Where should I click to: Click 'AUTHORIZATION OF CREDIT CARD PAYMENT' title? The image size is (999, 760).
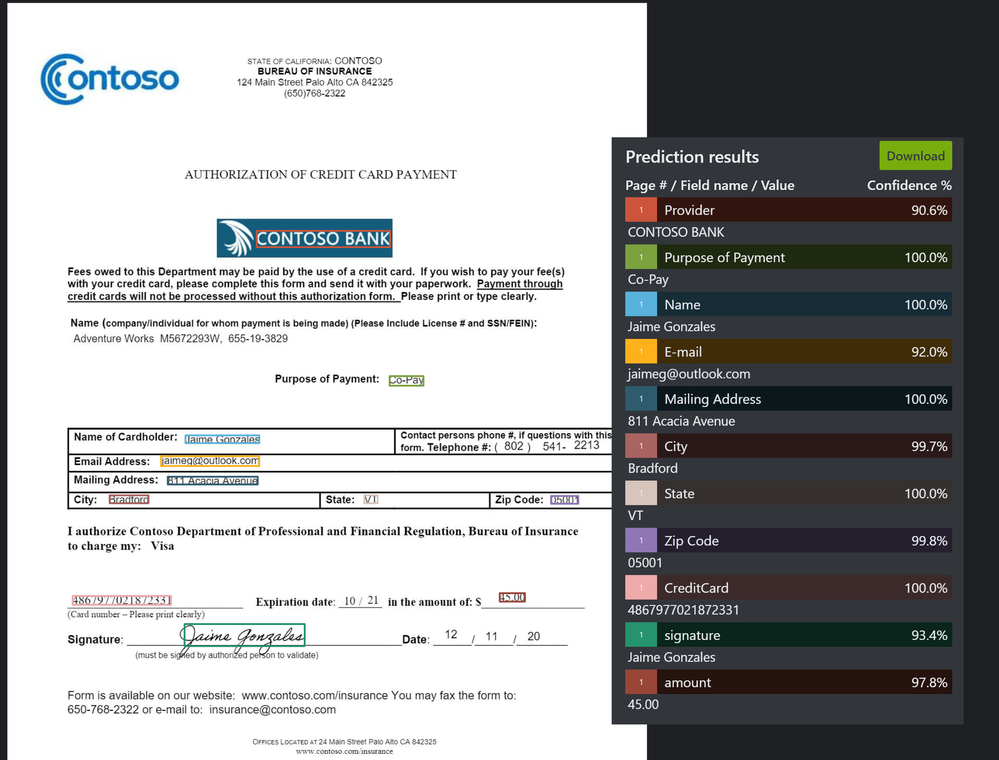[x=320, y=175]
